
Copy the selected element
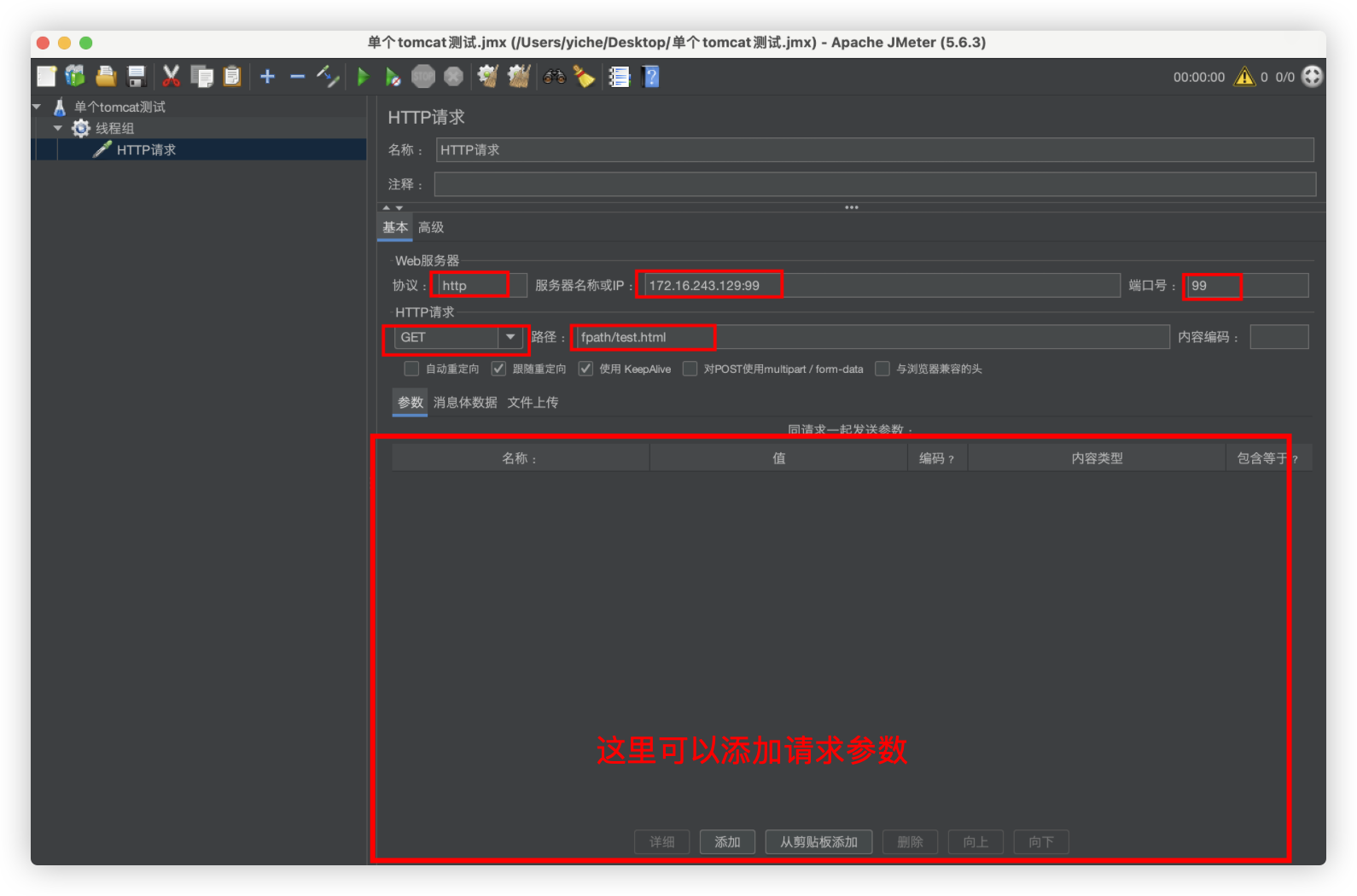pos(202,77)
